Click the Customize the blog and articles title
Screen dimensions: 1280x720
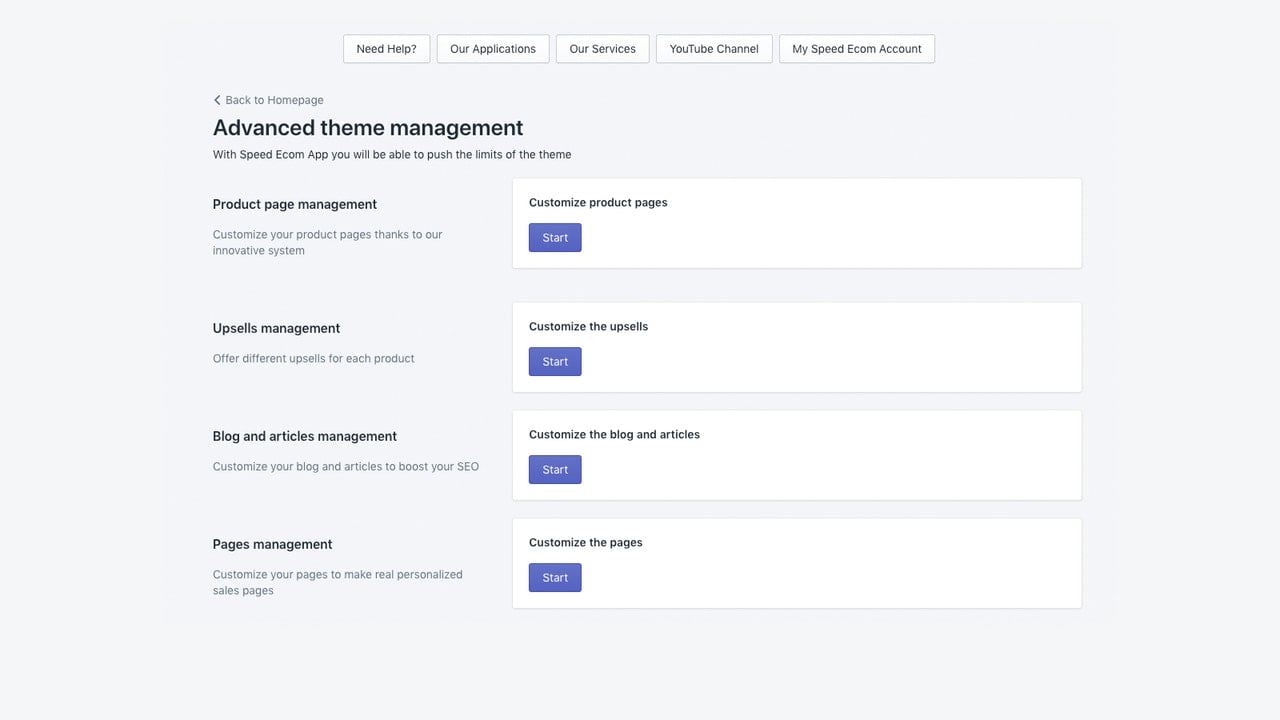click(x=614, y=434)
